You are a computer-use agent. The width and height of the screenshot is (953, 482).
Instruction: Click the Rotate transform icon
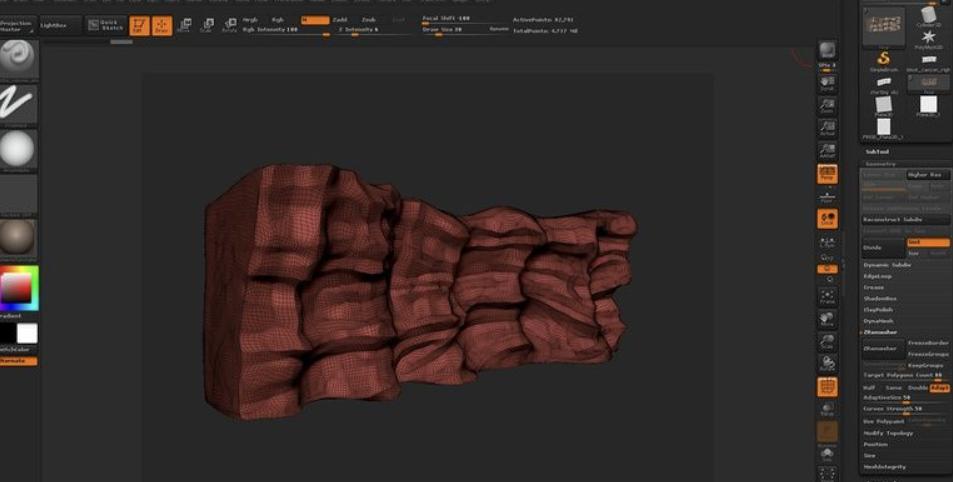click(230, 26)
